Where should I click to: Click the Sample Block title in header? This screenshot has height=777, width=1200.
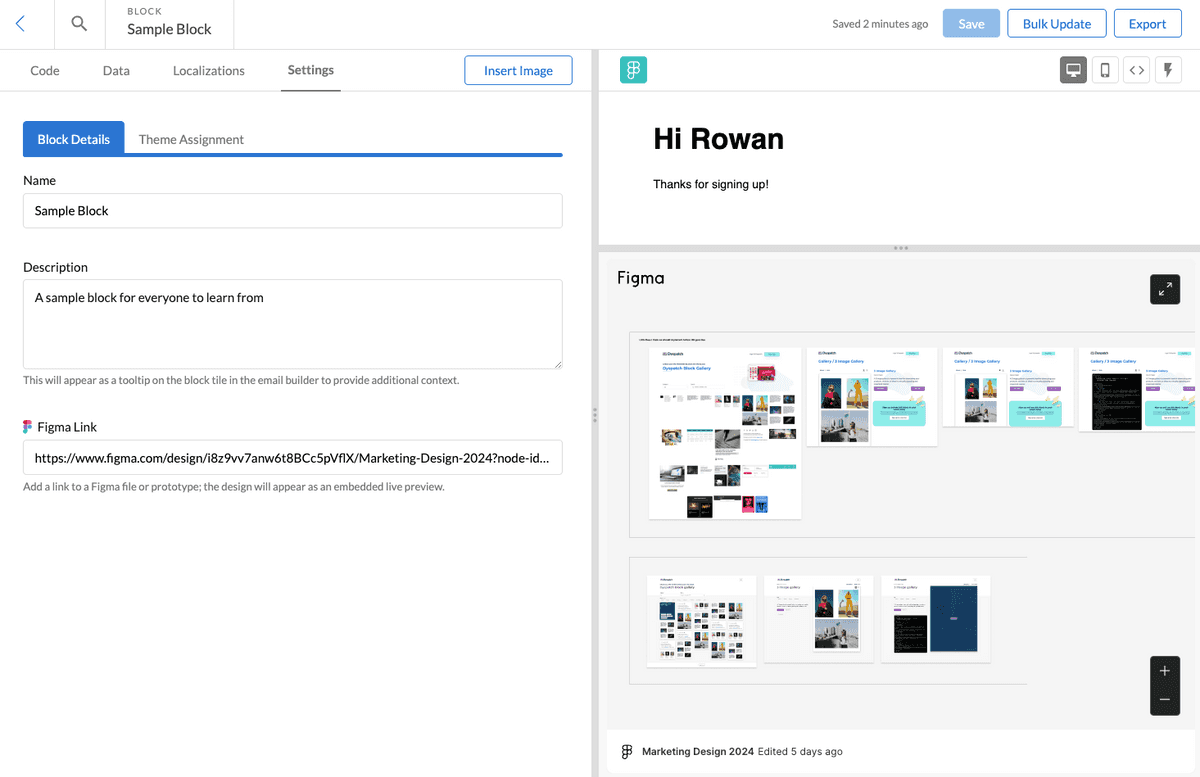coord(169,29)
